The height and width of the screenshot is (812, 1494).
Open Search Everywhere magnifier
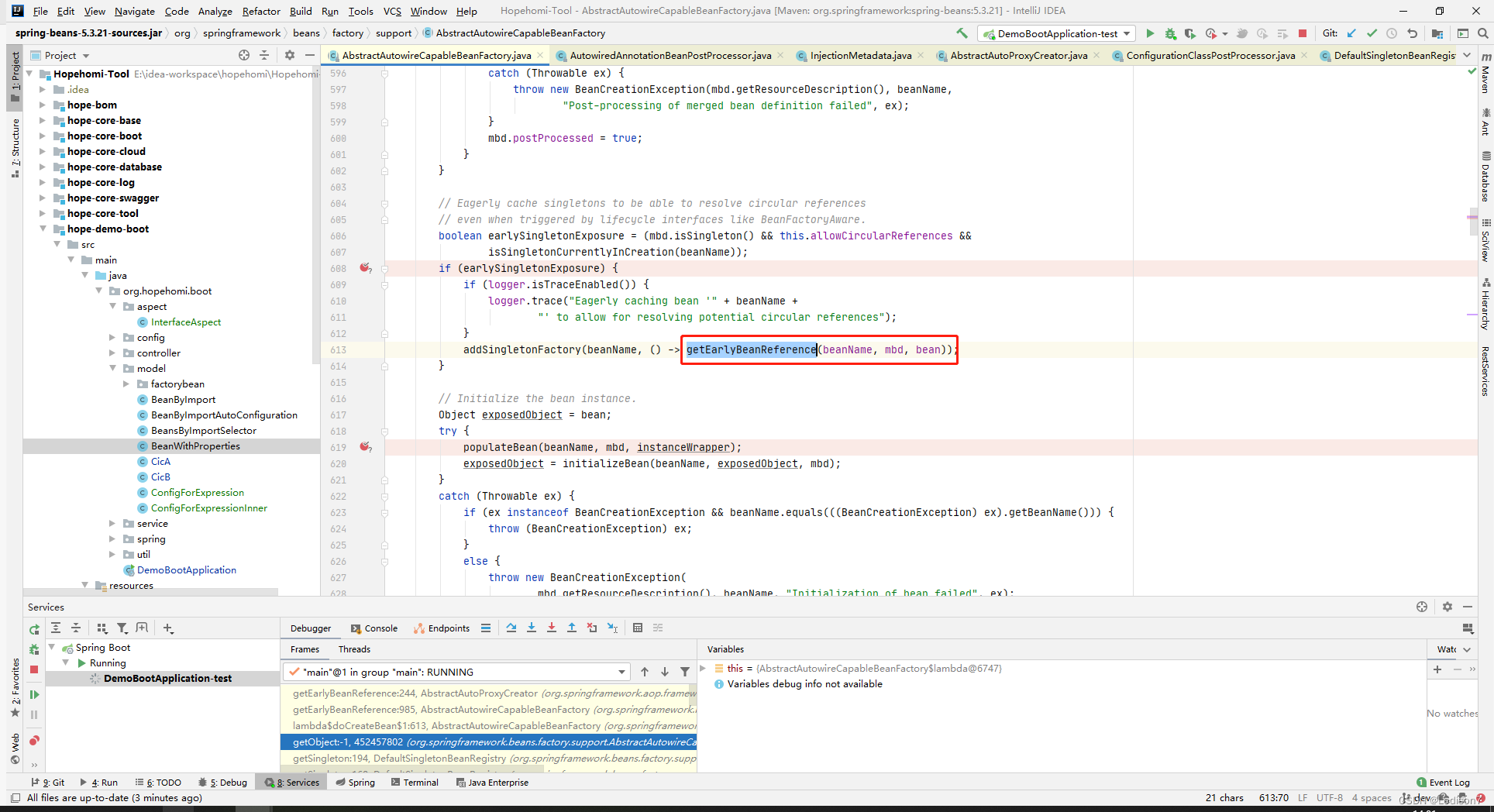[1482, 33]
